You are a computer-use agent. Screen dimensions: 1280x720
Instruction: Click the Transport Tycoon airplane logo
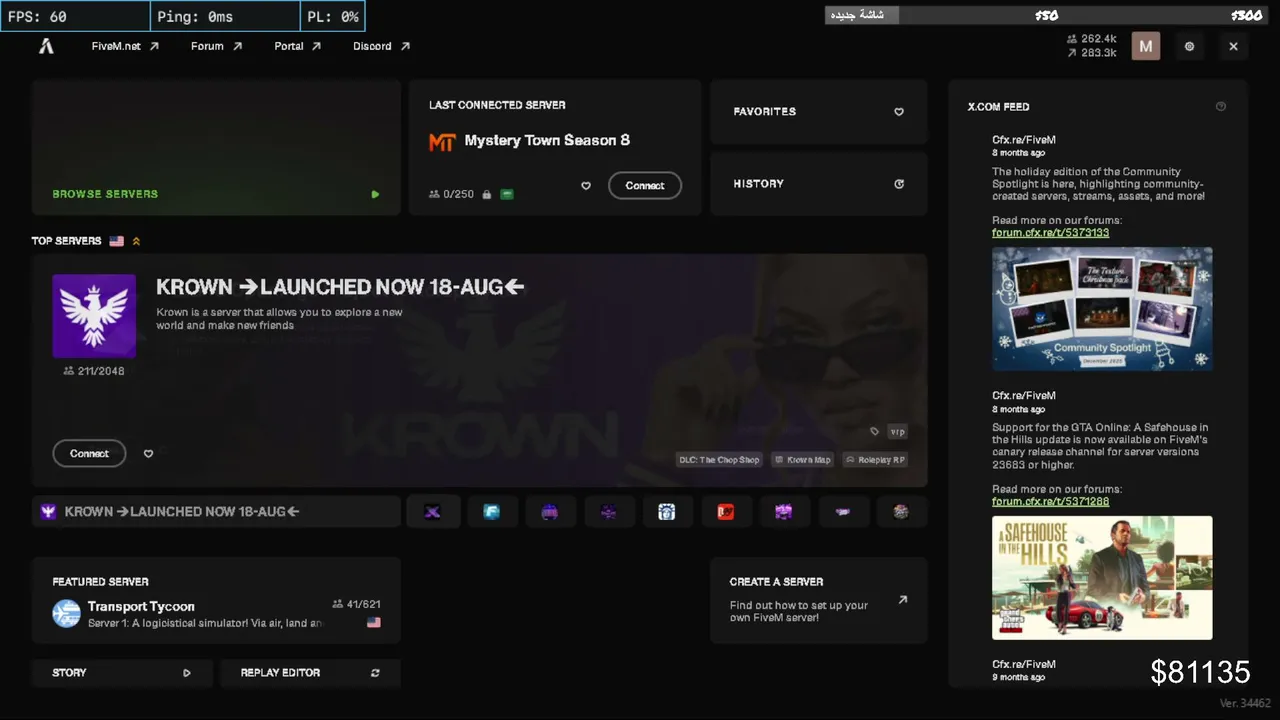[x=66, y=613]
